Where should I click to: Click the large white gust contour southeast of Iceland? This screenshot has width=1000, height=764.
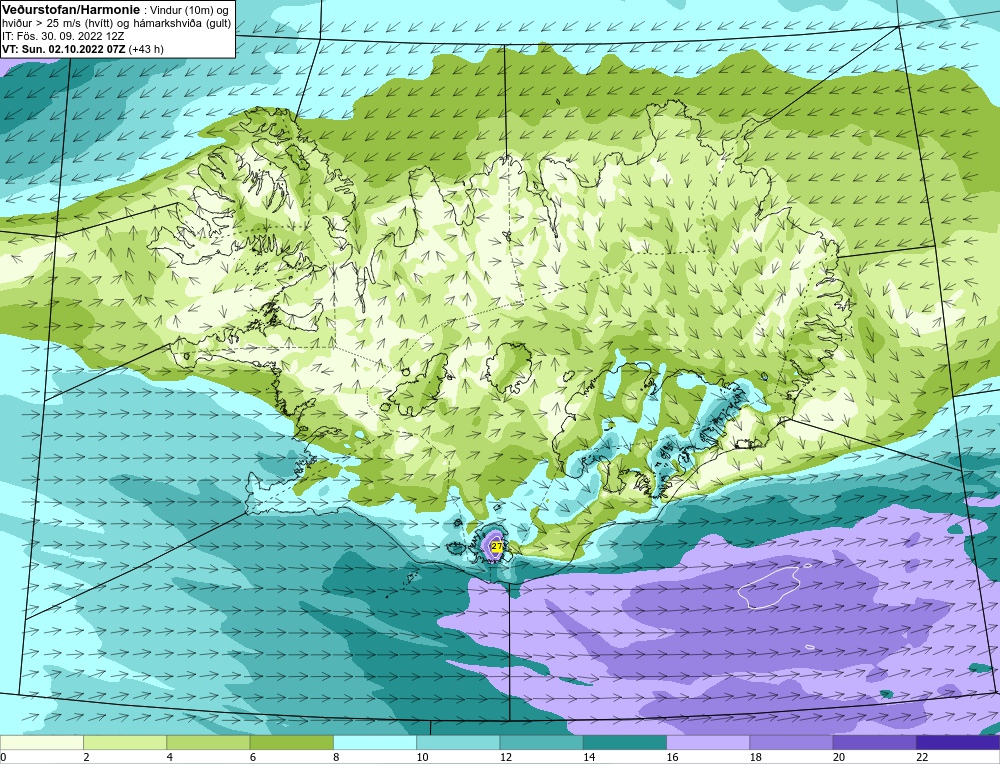point(769,587)
